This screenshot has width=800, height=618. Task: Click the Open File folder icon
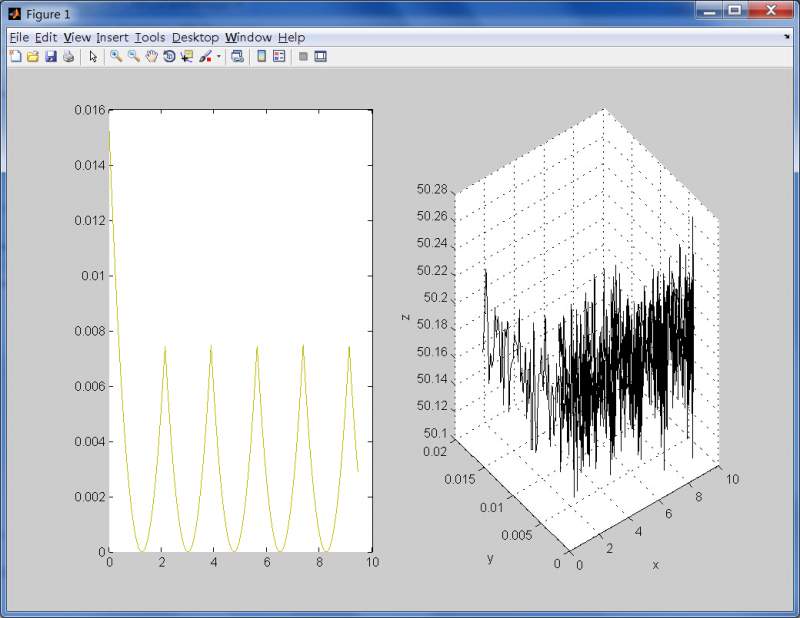pos(32,57)
